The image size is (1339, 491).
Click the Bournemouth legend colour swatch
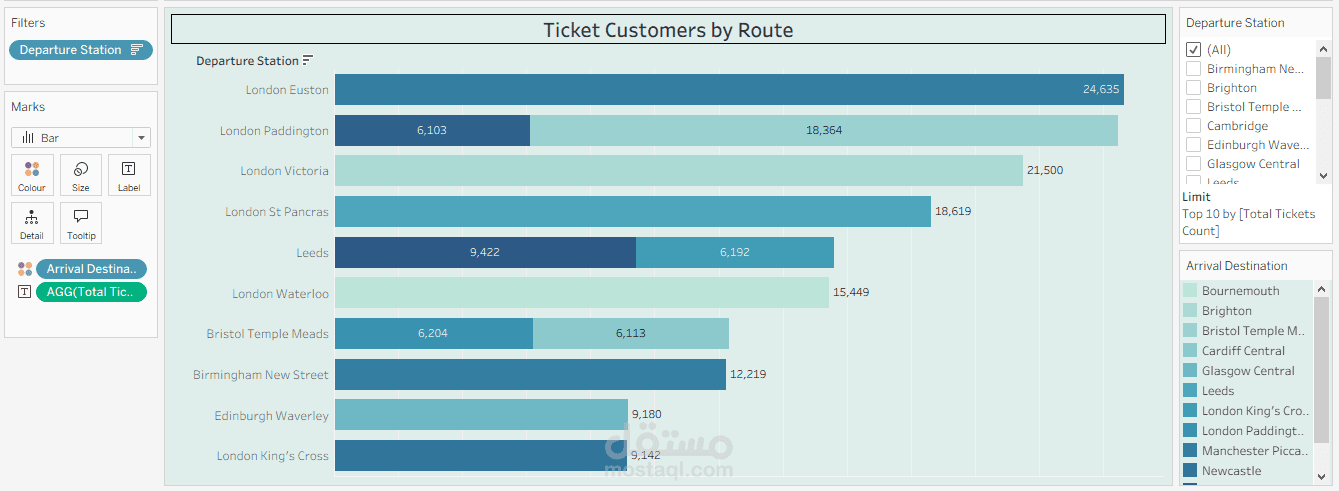[x=1190, y=291]
